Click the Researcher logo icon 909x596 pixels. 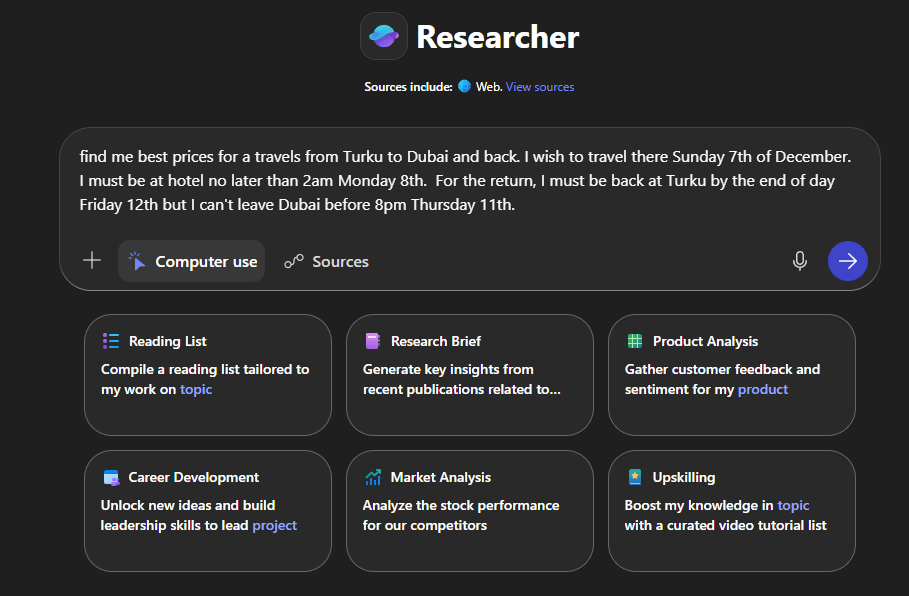(x=384, y=37)
